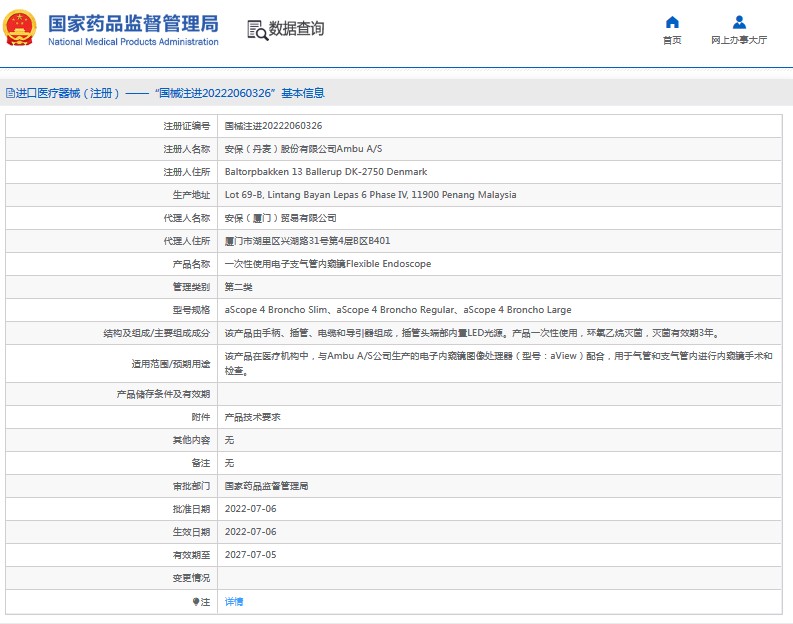
Task: Click 2022-07-06 in the 生效日期 row
Action: [250, 532]
